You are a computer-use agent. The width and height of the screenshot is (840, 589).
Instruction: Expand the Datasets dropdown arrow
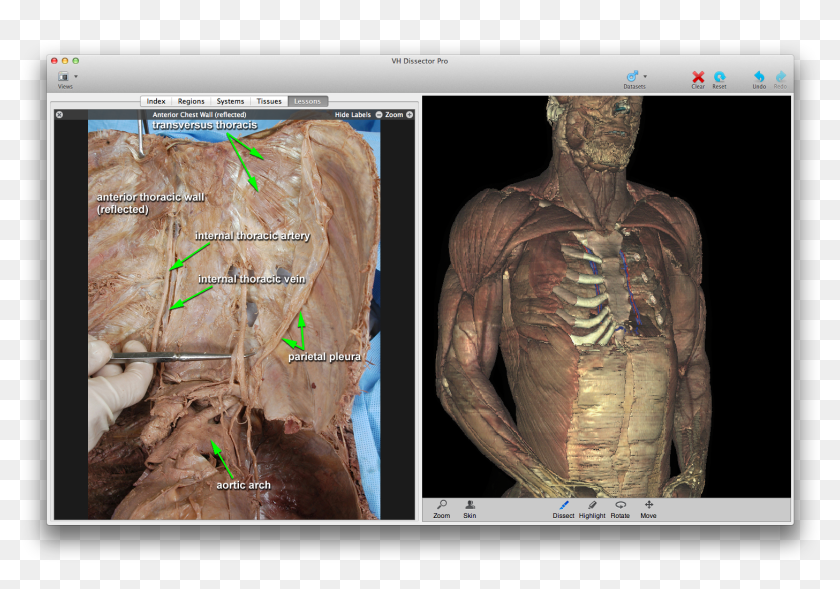pos(645,77)
